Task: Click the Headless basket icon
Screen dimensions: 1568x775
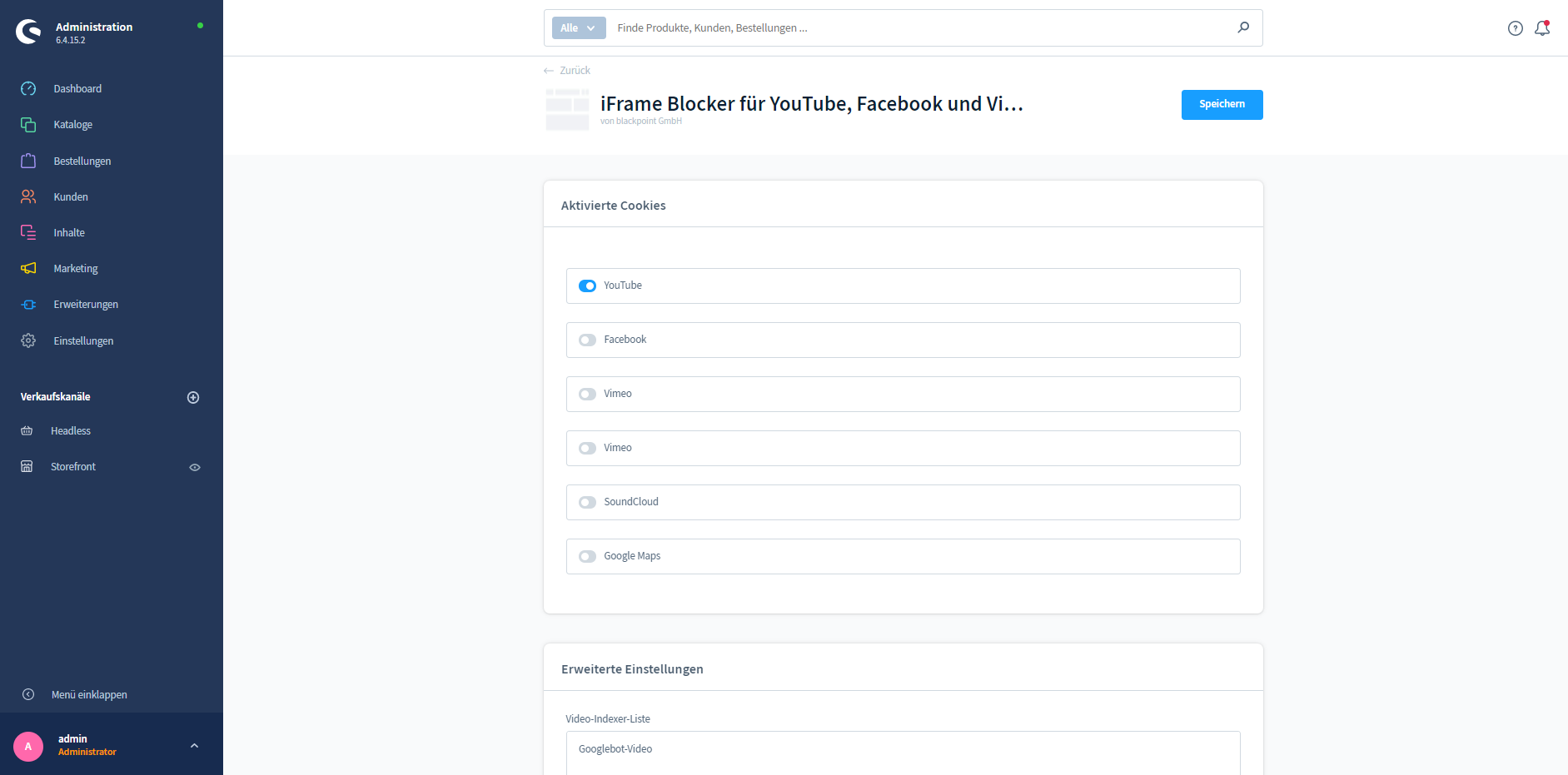Action: (x=27, y=430)
